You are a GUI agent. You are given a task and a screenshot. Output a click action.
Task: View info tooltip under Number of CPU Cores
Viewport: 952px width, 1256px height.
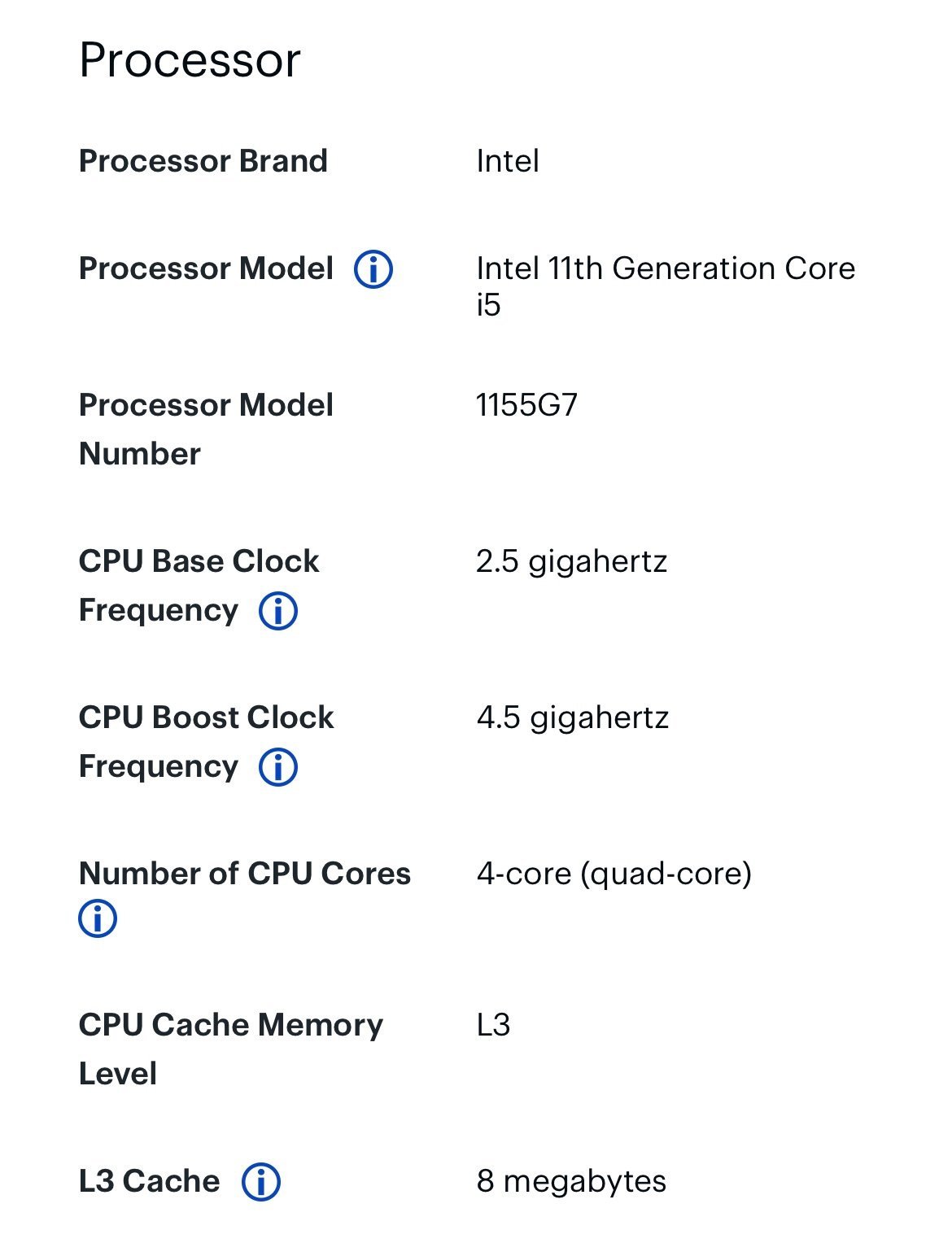(98, 918)
